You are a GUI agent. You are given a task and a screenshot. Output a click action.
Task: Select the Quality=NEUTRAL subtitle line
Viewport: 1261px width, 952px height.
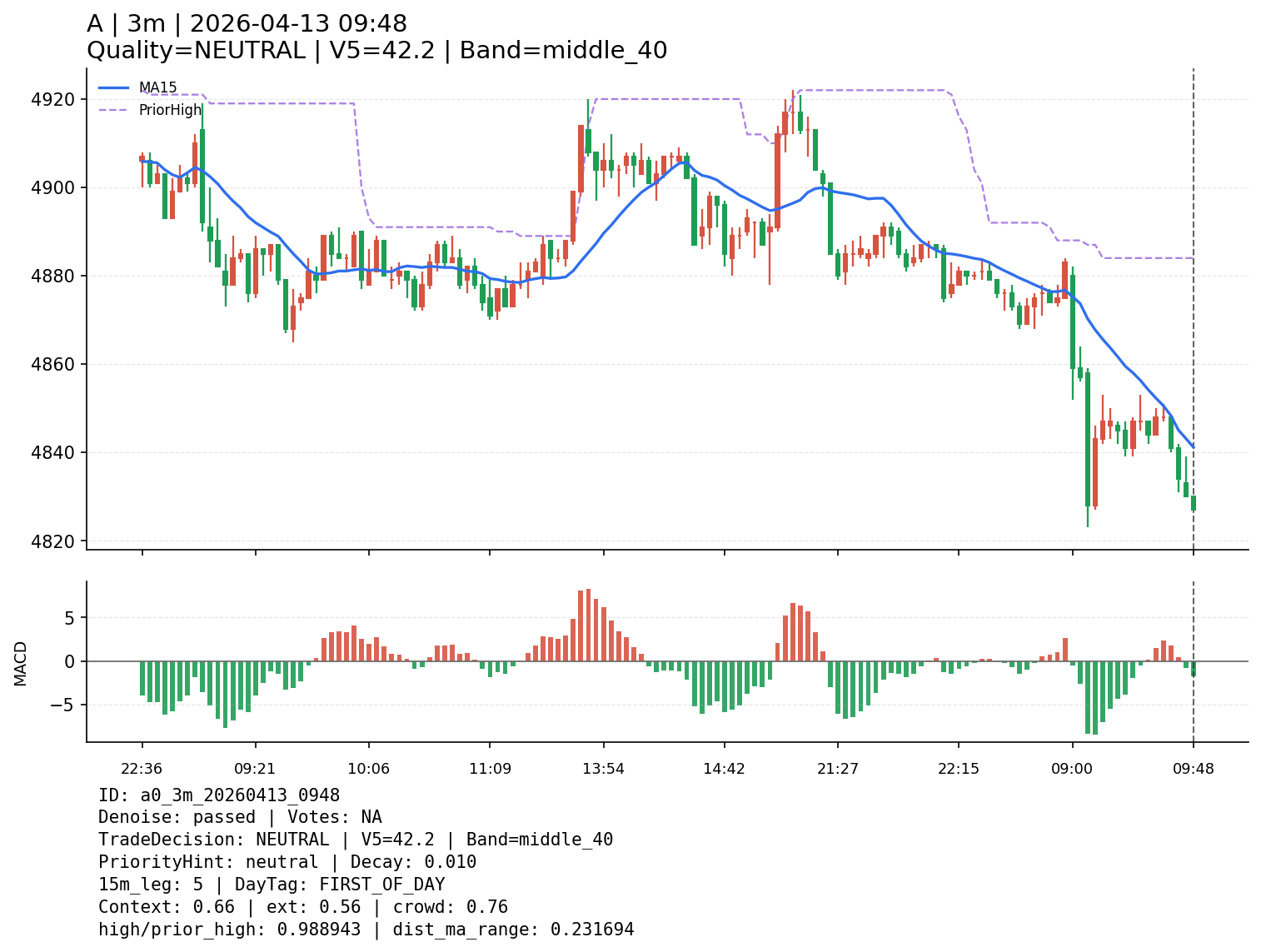pyautogui.click(x=376, y=51)
